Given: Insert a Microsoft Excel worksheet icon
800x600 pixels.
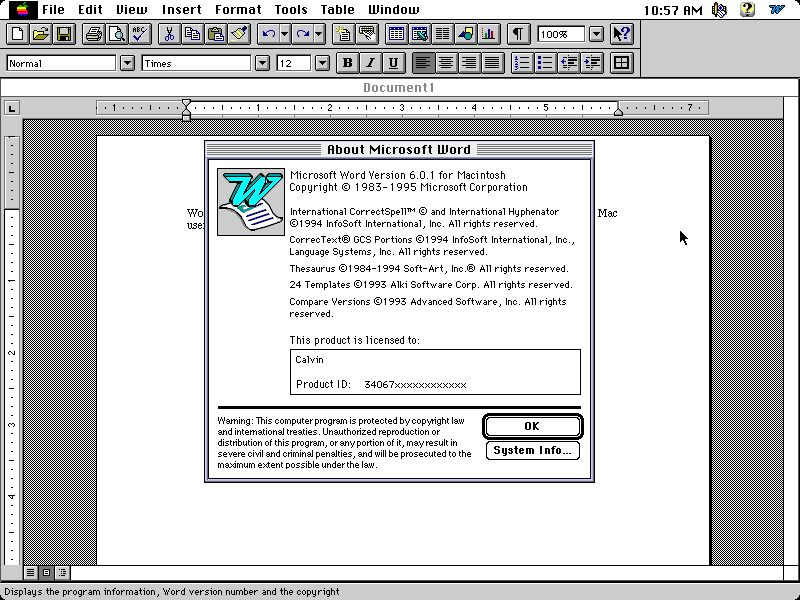Looking at the screenshot, I should (x=419, y=34).
